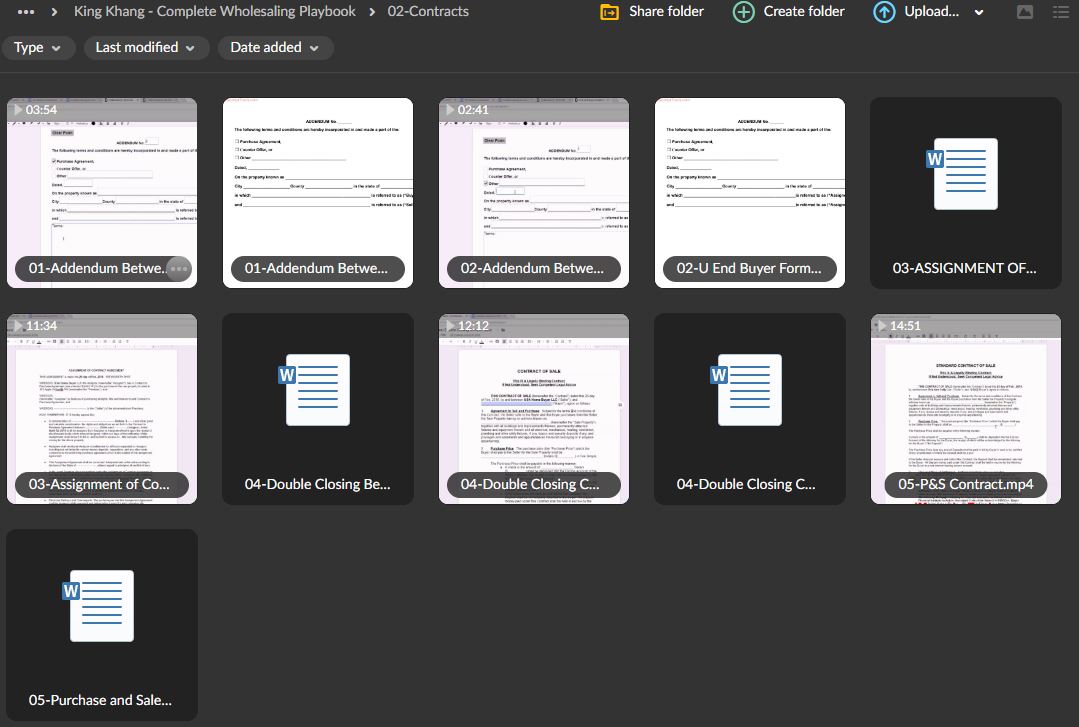Switch to list view
Viewport: 1079px width, 727px height.
click(1062, 12)
